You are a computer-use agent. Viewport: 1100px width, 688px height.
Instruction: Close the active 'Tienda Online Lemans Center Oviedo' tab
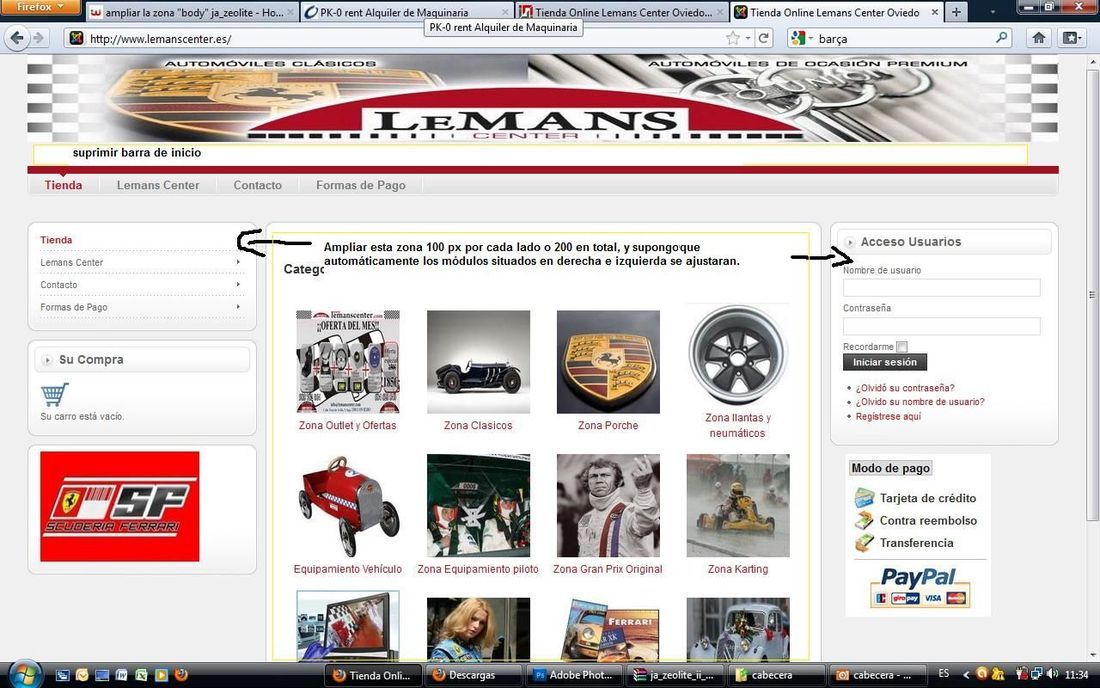[x=934, y=12]
